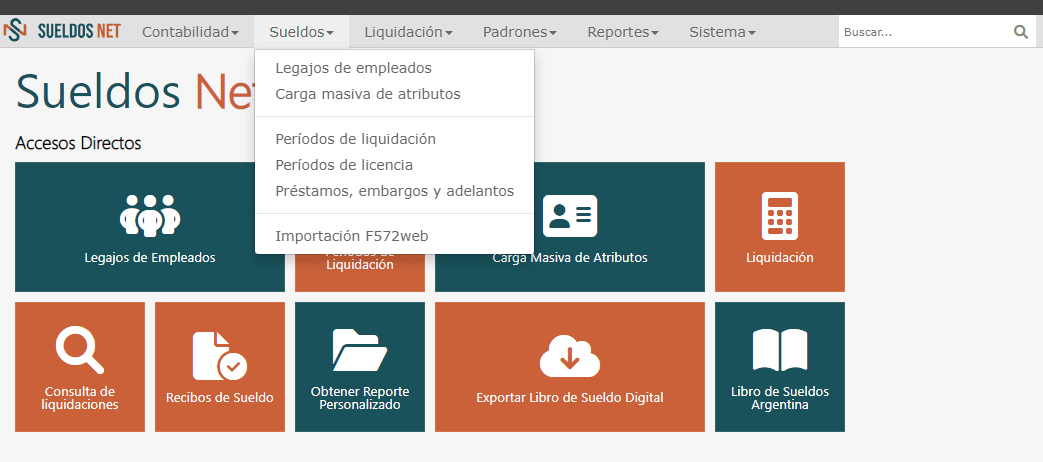The image size is (1043, 462).
Task: Click the Exportar Libro cloud download icon
Action: click(x=570, y=356)
